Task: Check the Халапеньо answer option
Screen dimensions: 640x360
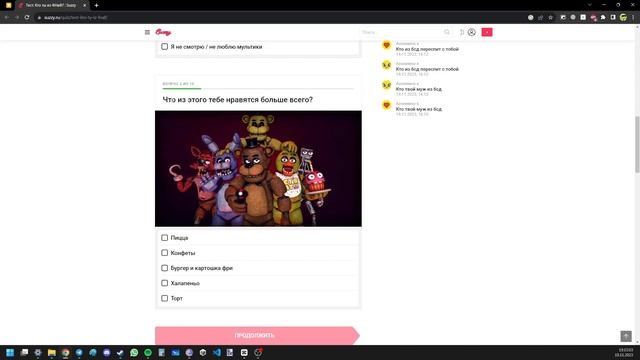Action: [164, 283]
